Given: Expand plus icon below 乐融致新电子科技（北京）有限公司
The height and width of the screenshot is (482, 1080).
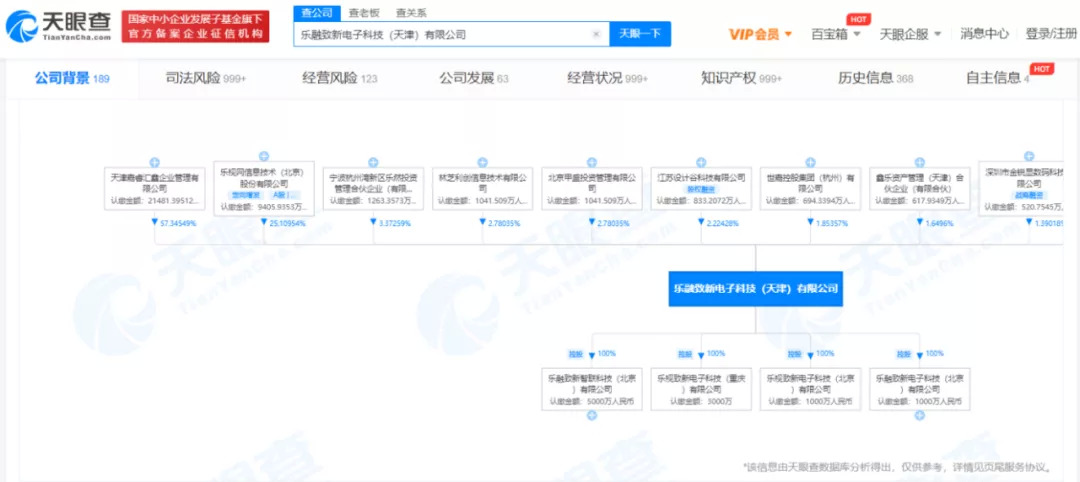Looking at the screenshot, I should click(x=920, y=416).
